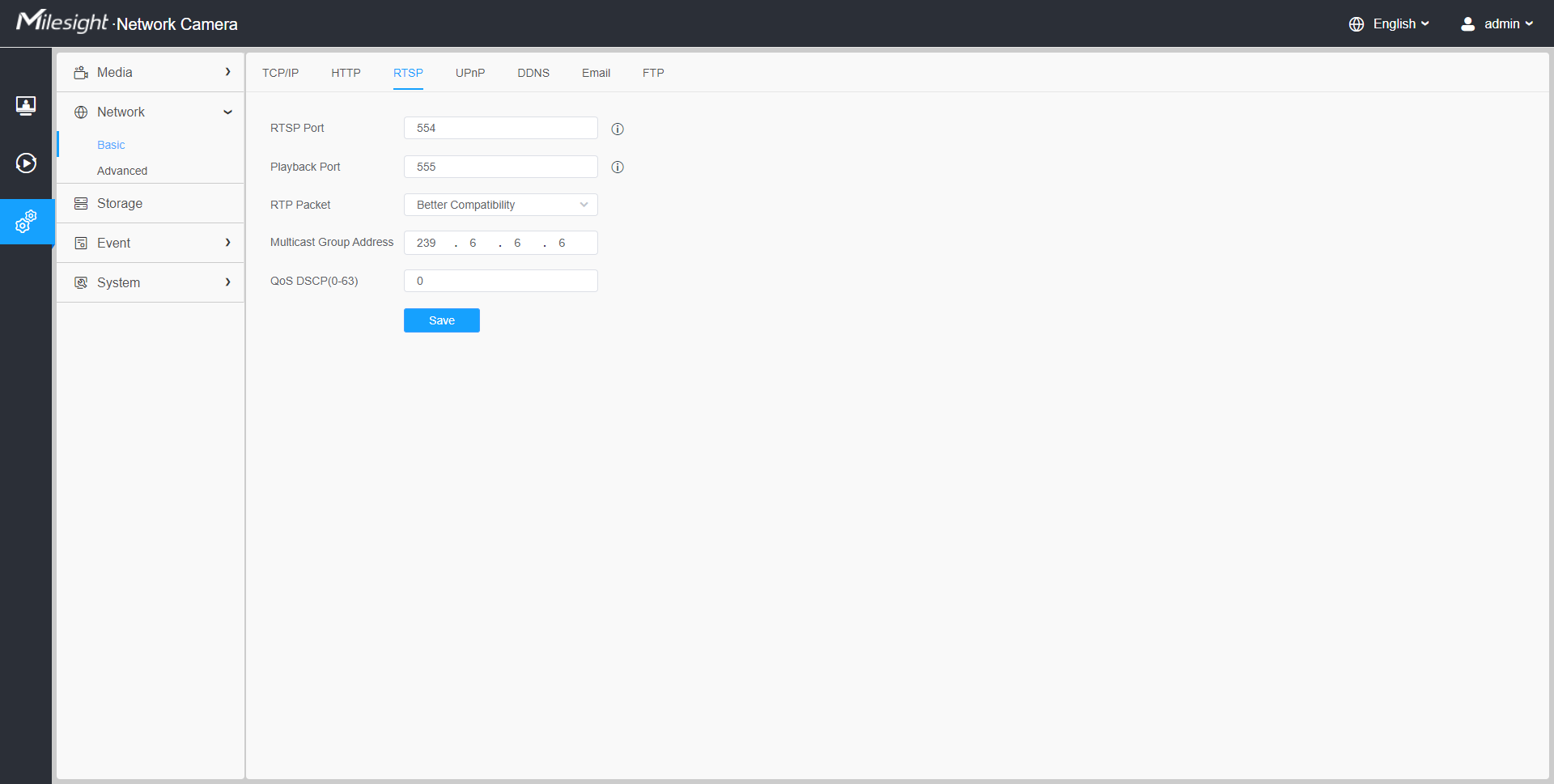Click the RTSP Port input field
Image resolution: width=1554 pixels, height=784 pixels.
click(x=500, y=128)
